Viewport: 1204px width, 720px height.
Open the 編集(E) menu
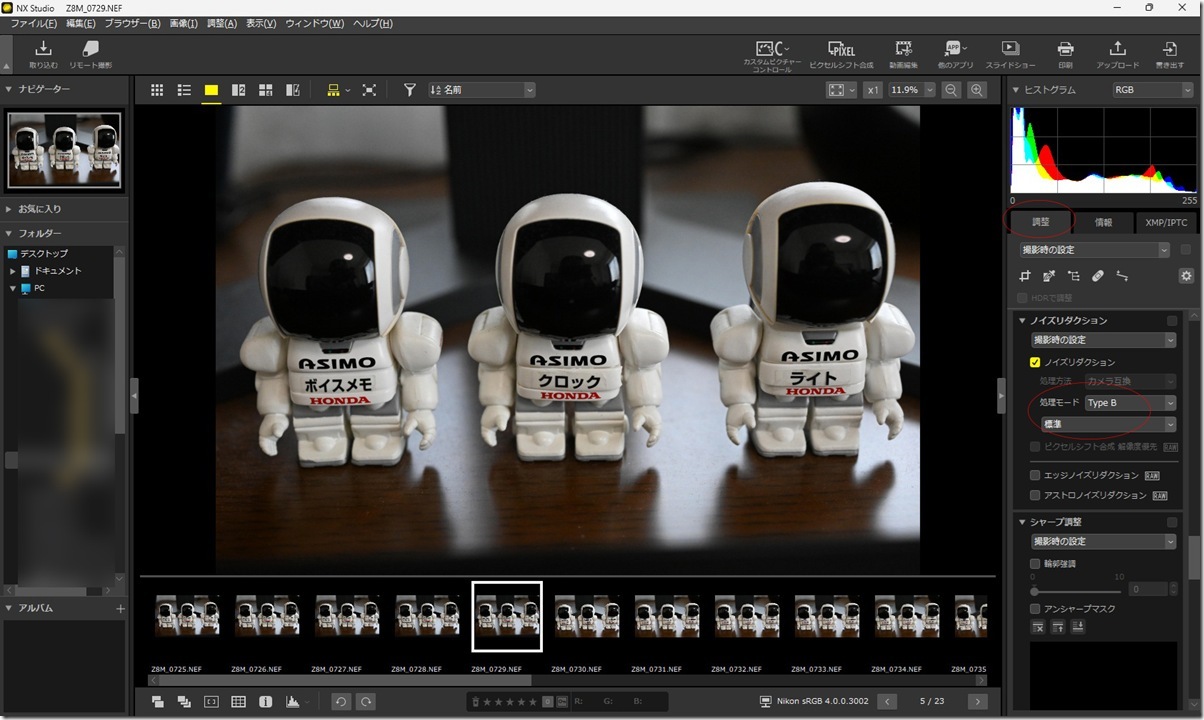(x=81, y=23)
